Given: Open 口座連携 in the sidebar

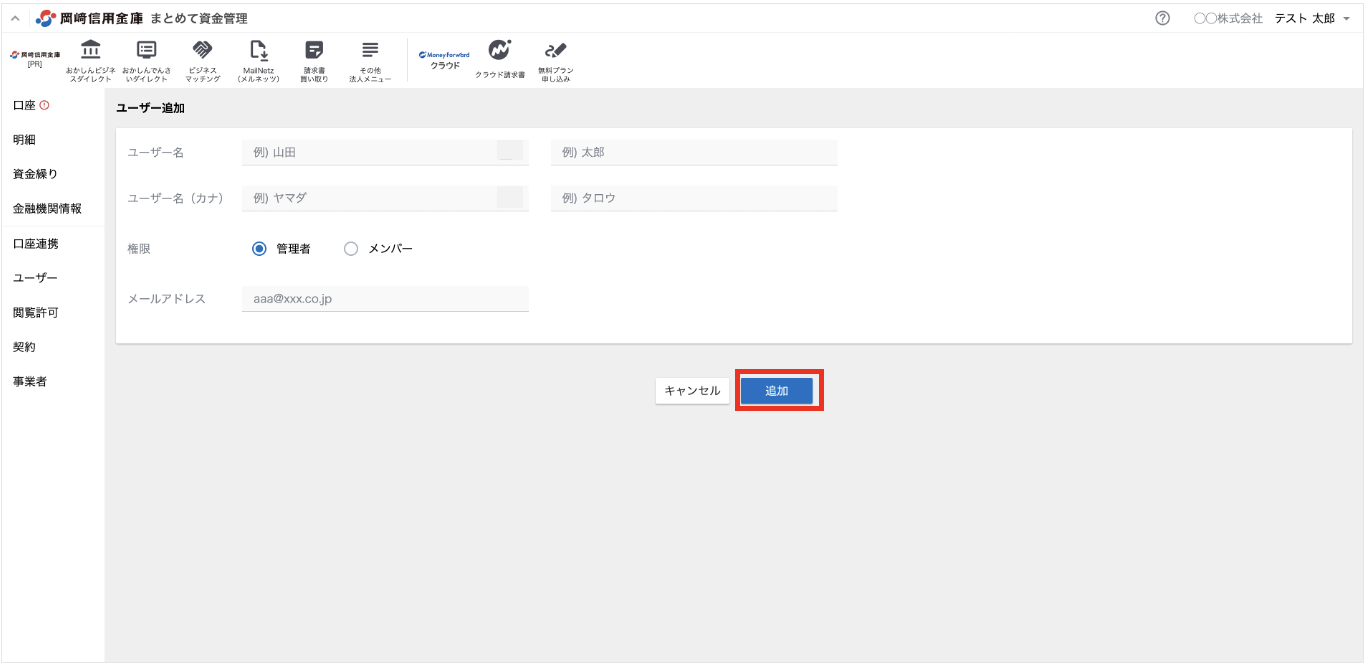Looking at the screenshot, I should [x=35, y=243].
